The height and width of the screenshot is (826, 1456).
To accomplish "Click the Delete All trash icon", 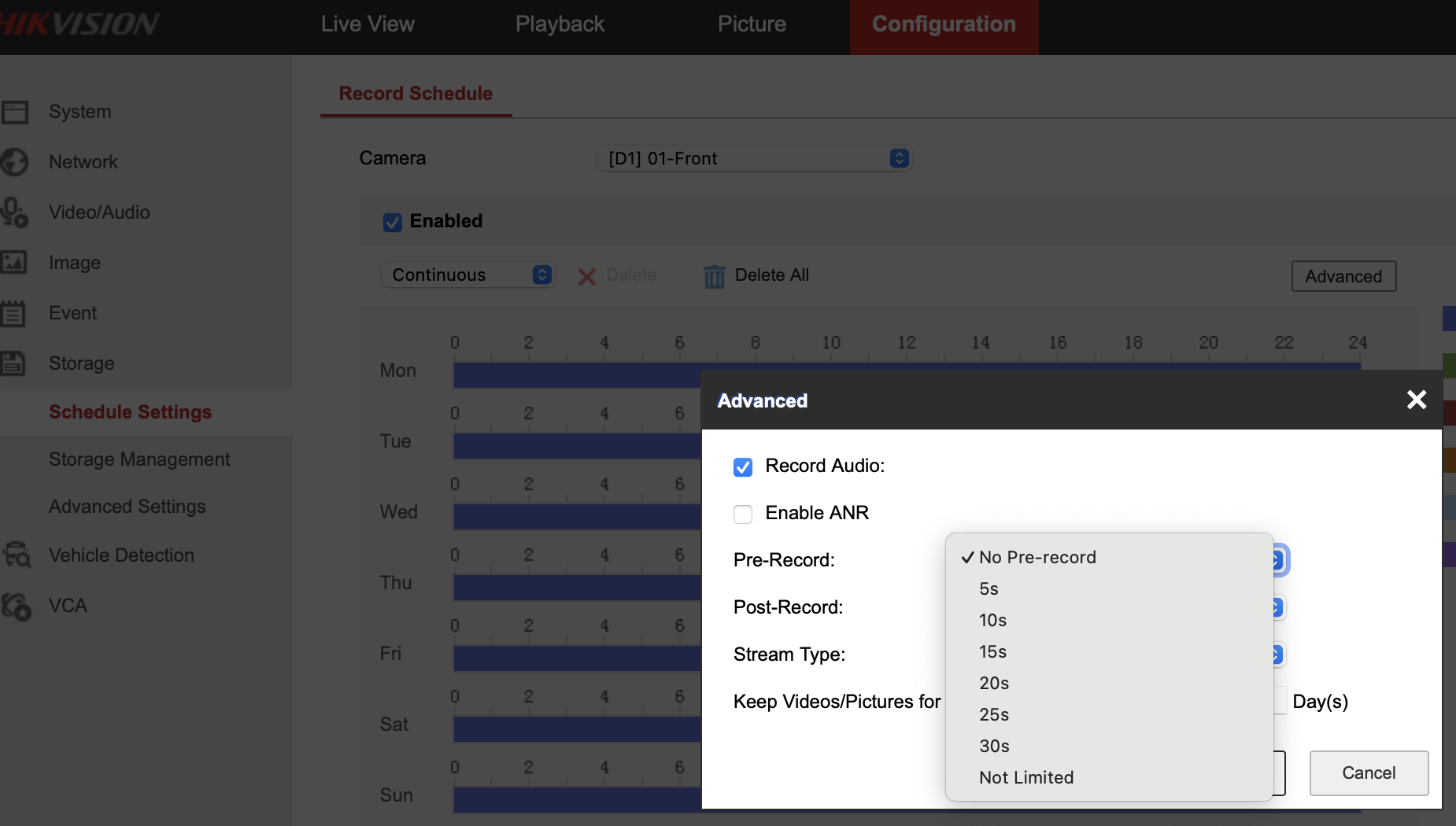I will tap(713, 275).
